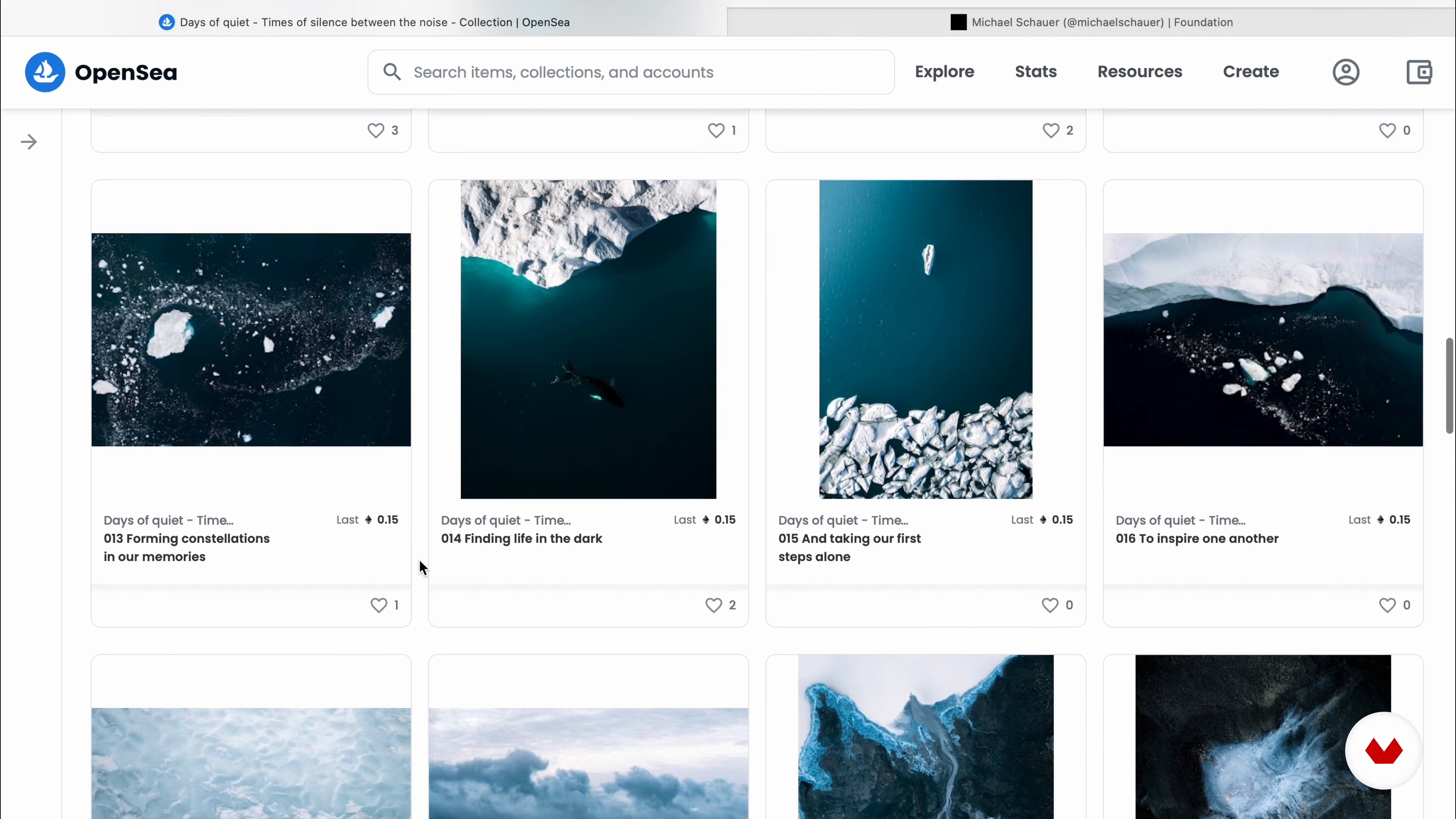The height and width of the screenshot is (819, 1456).
Task: Favorite 013 Forming constellations with heart
Action: click(378, 606)
